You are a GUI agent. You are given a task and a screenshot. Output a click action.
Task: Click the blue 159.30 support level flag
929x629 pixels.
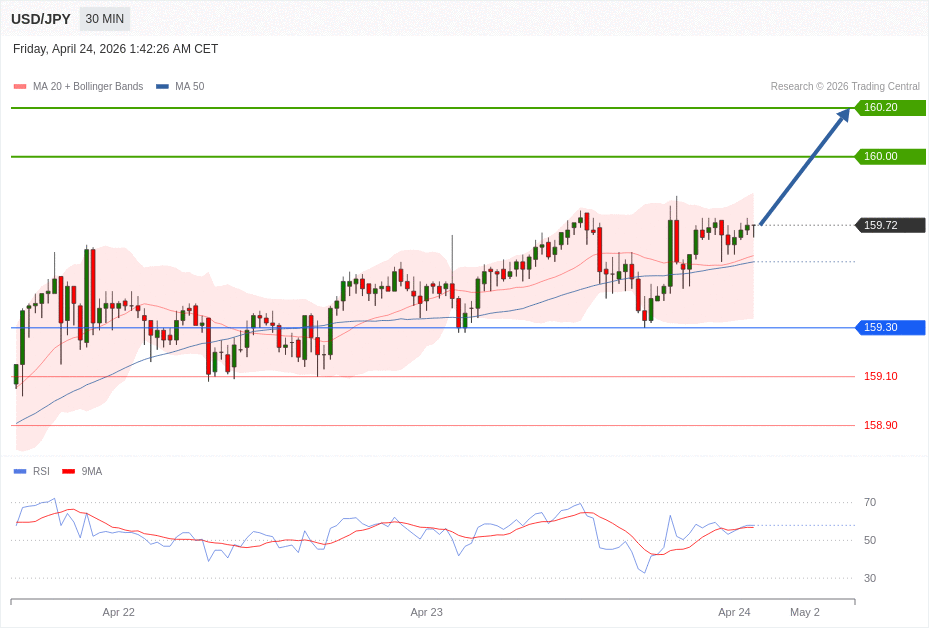click(889, 327)
